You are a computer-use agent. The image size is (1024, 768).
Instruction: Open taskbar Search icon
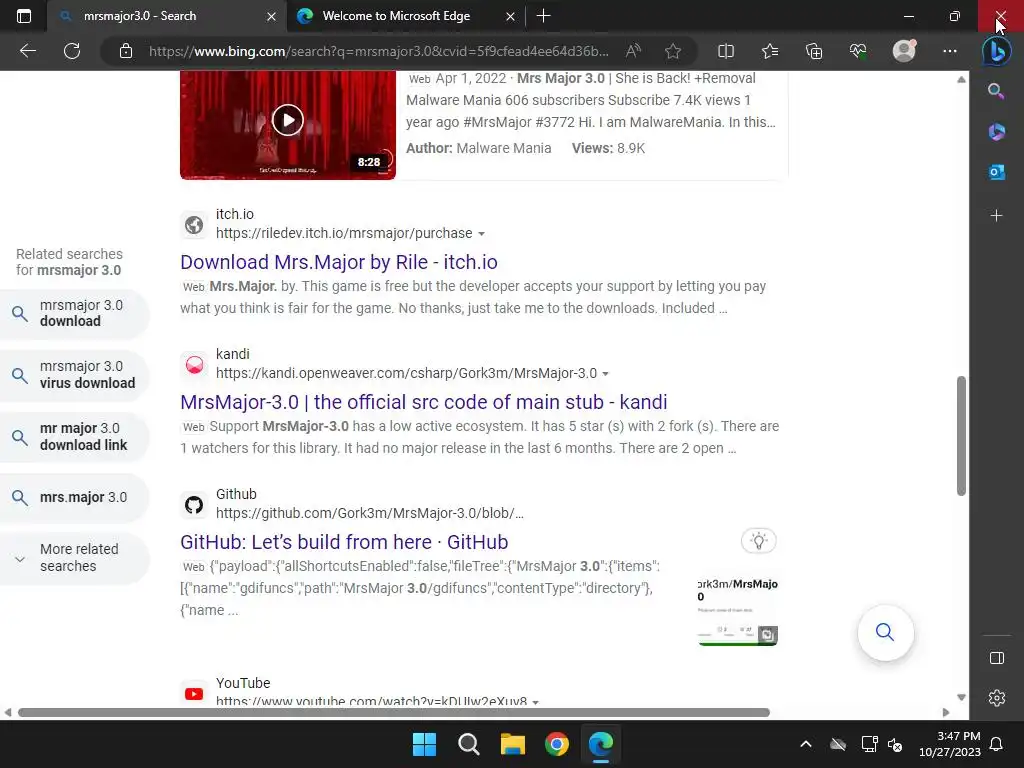click(x=468, y=744)
